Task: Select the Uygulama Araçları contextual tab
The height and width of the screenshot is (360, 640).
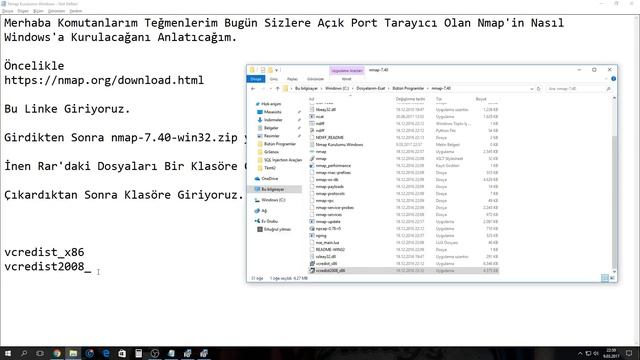Action: click(347, 71)
